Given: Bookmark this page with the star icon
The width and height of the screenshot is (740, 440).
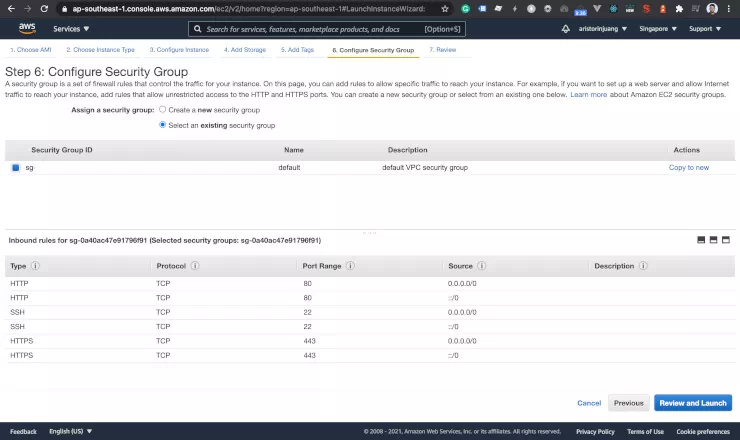Looking at the screenshot, I should coord(445,8).
